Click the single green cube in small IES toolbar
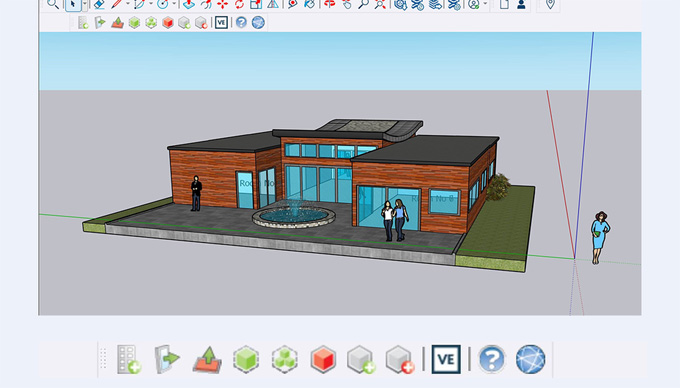Viewport: 680px width, 388px height. click(134, 23)
